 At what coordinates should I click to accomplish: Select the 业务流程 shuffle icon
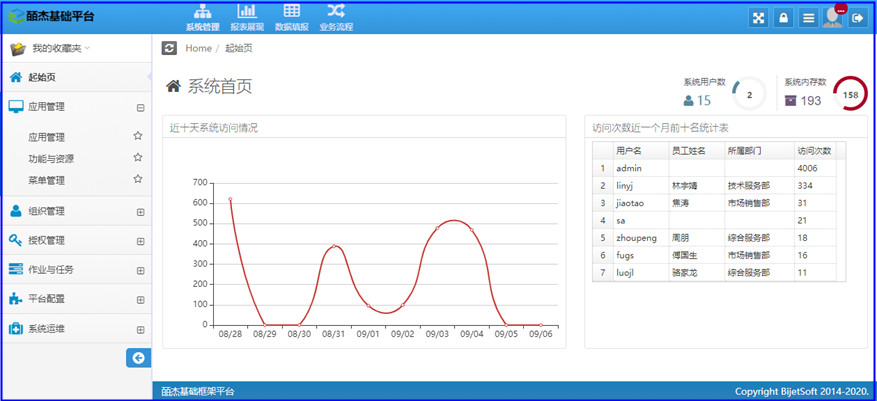pyautogui.click(x=336, y=17)
